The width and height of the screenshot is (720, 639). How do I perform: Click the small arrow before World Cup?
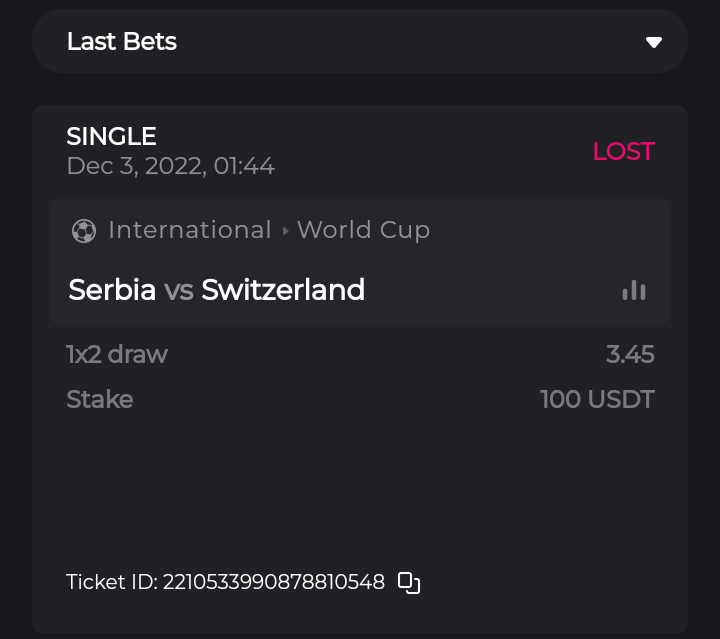pos(285,231)
